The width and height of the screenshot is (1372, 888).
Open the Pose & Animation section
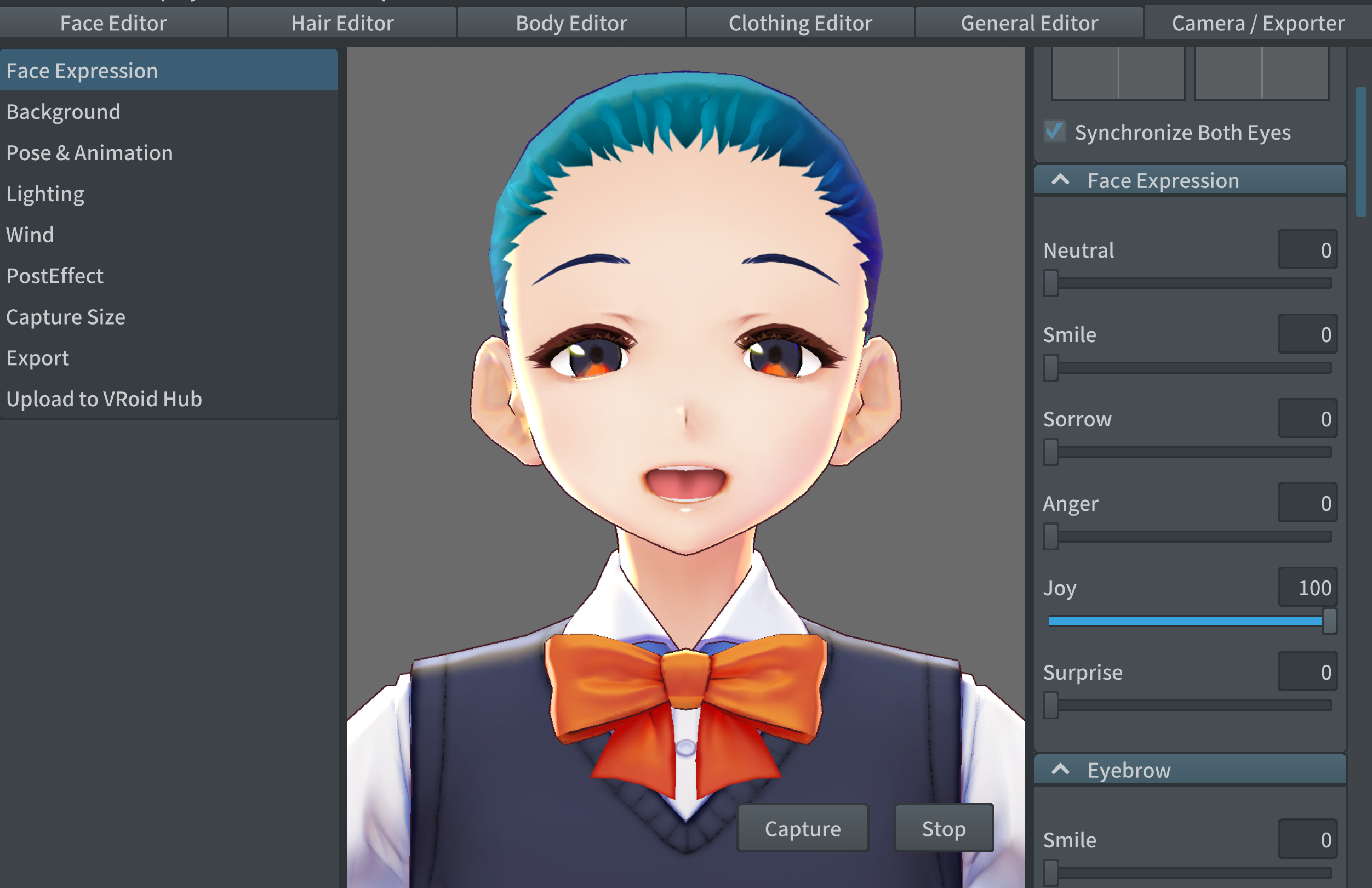pos(89,153)
